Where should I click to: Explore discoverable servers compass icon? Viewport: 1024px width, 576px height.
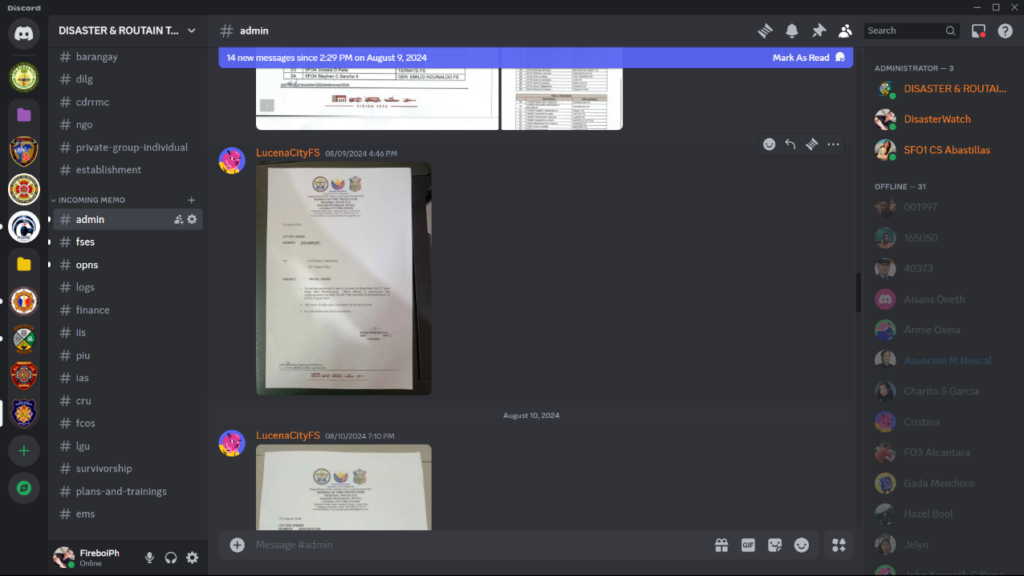pos(24,488)
